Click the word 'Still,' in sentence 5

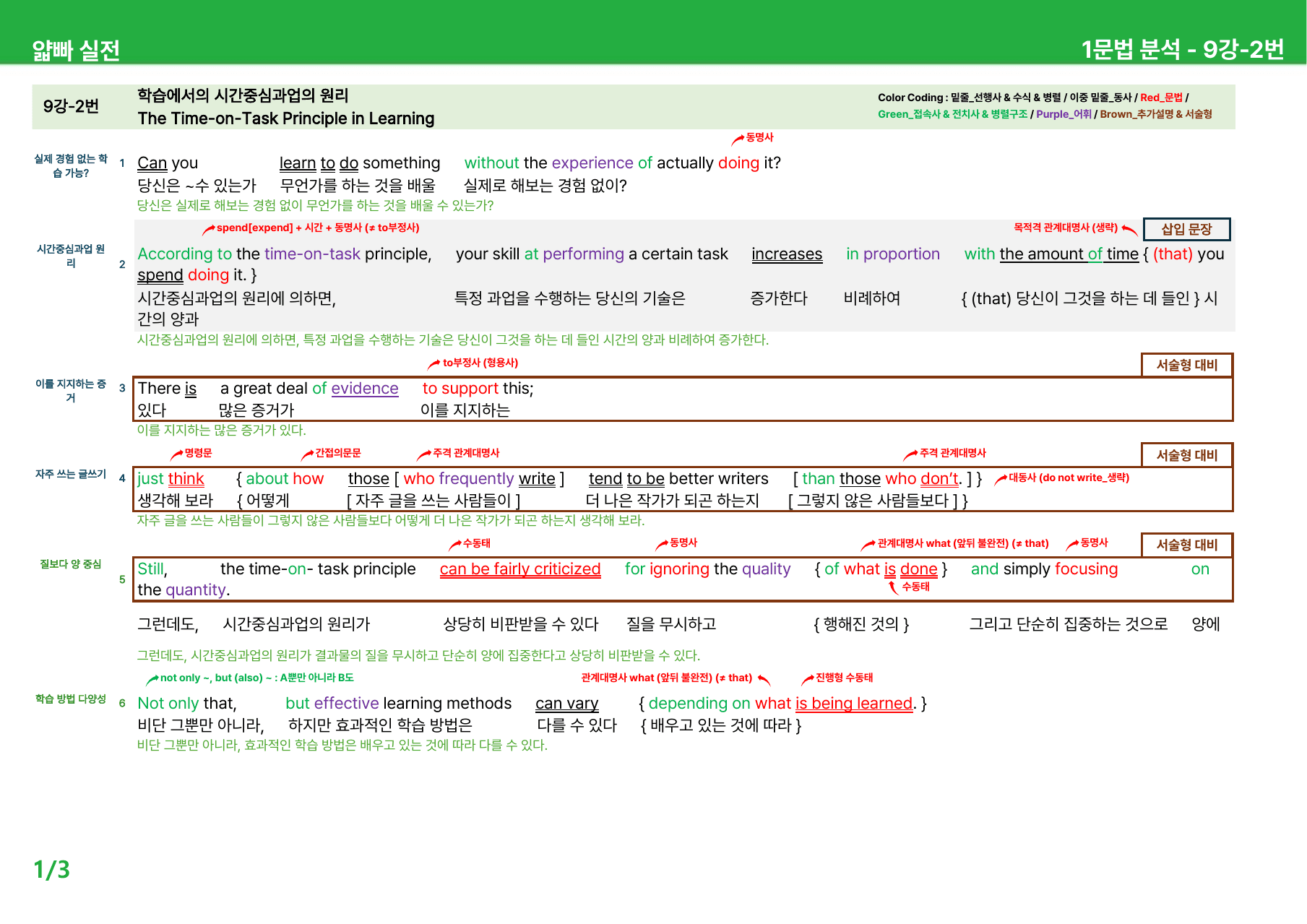coord(152,569)
